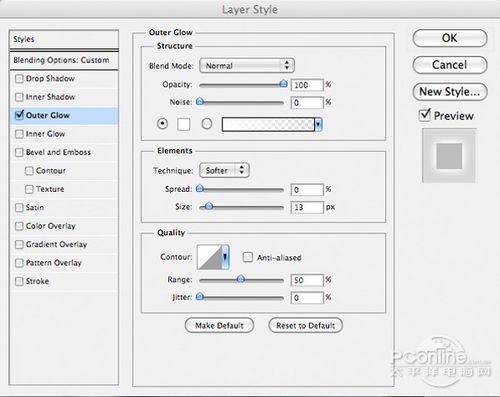Expand the gradient picker arrow
Screen dimensions: 500x397
pos(318,124)
